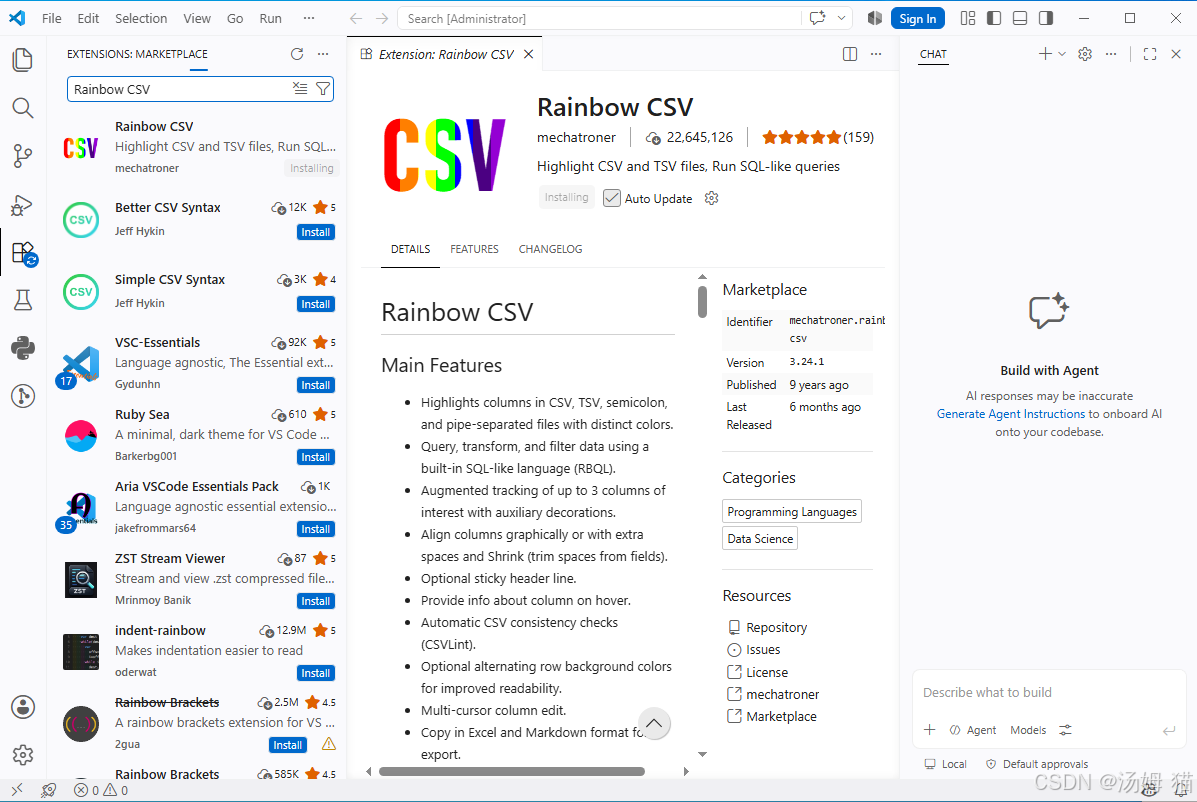Open the remote window indicator in status bar
The width and height of the screenshot is (1197, 802).
coord(17,790)
